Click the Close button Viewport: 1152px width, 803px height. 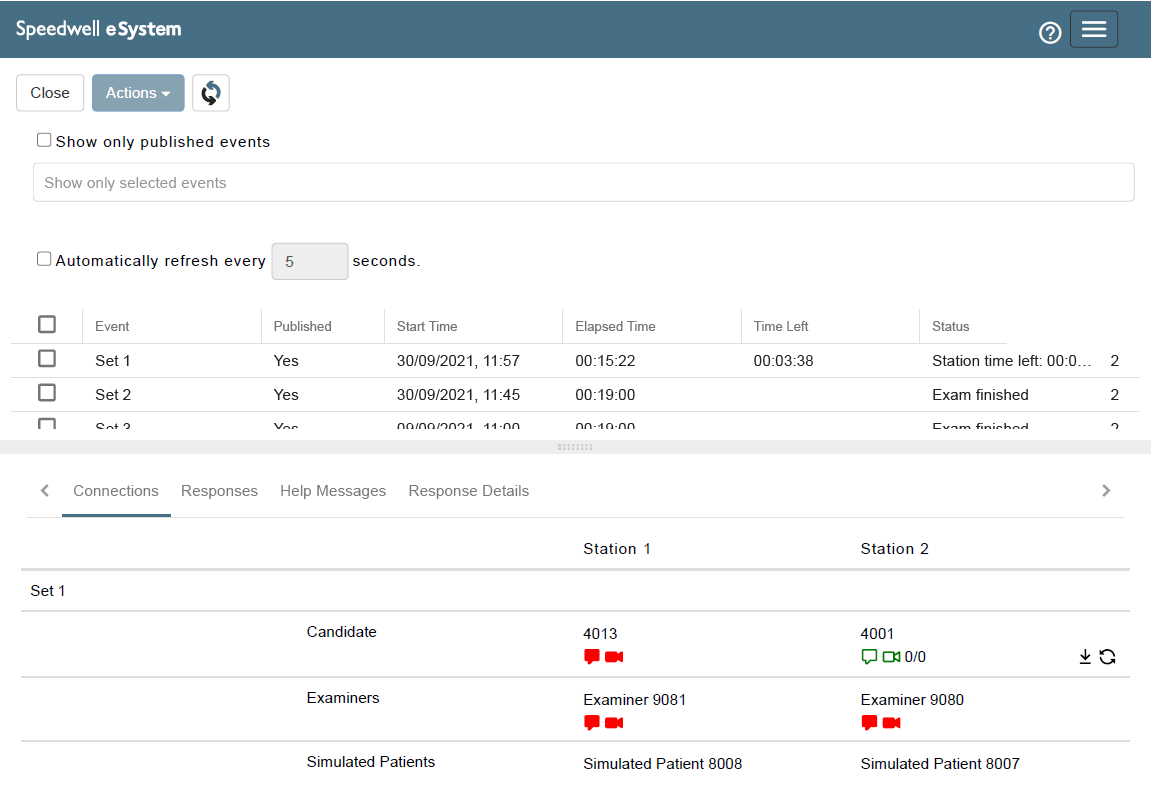(50, 93)
